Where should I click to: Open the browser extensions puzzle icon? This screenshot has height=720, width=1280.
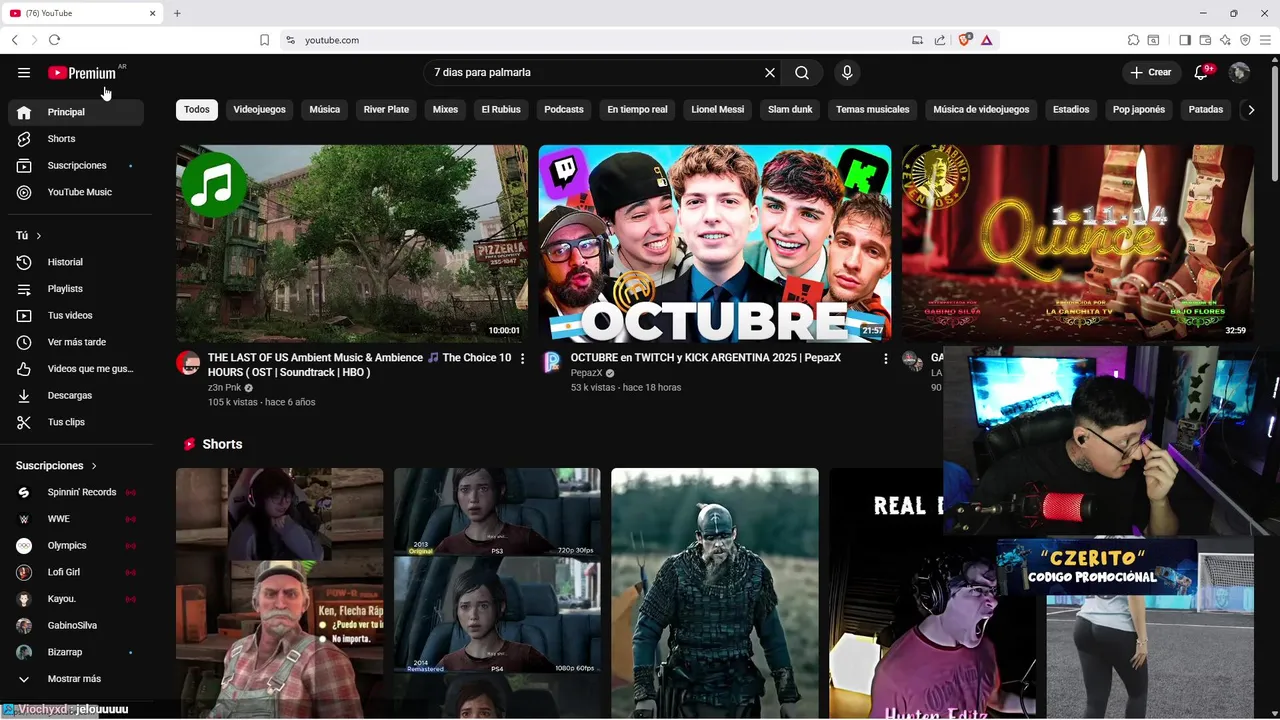pos(1133,40)
